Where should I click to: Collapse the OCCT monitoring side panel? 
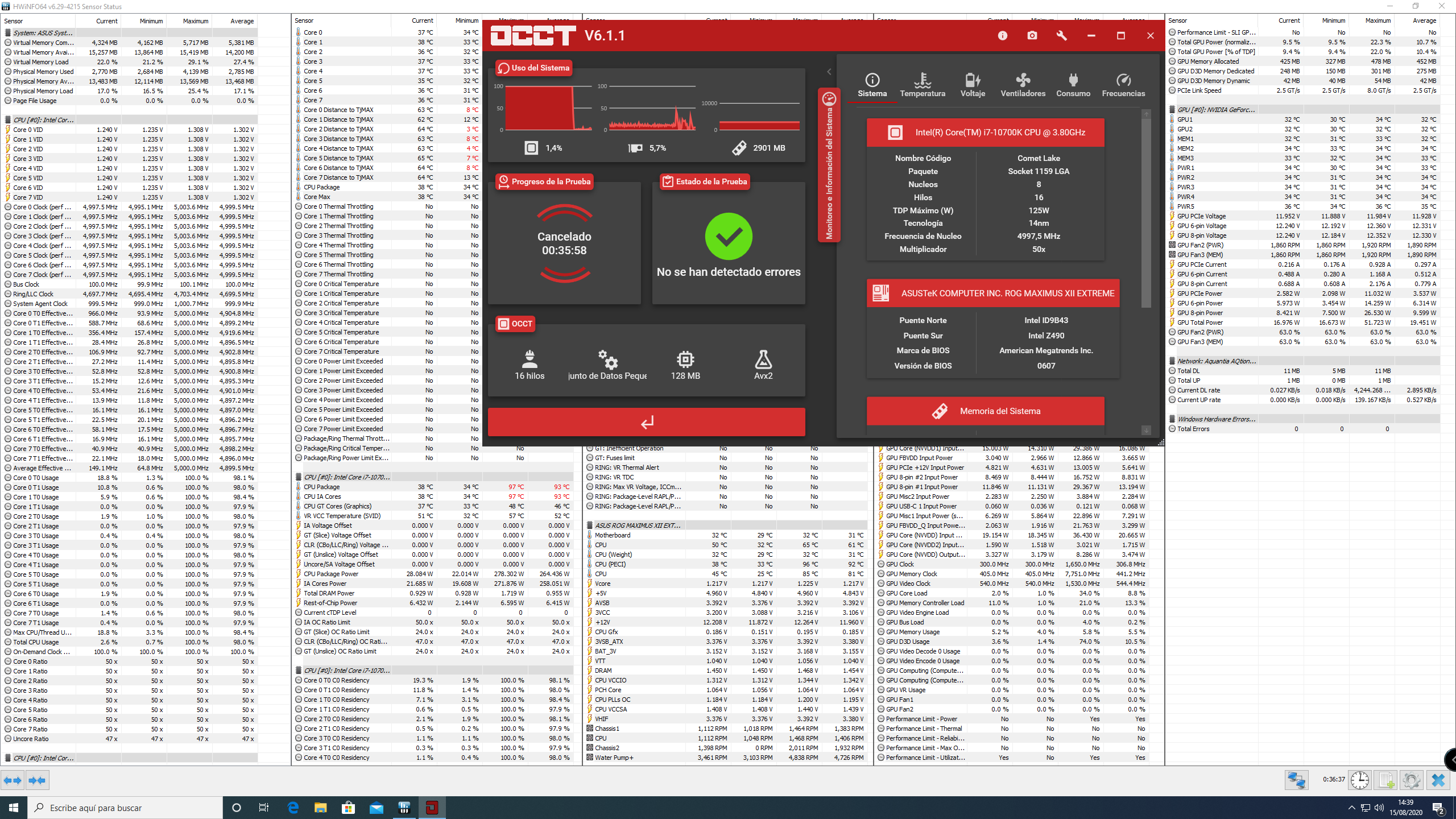point(829,72)
